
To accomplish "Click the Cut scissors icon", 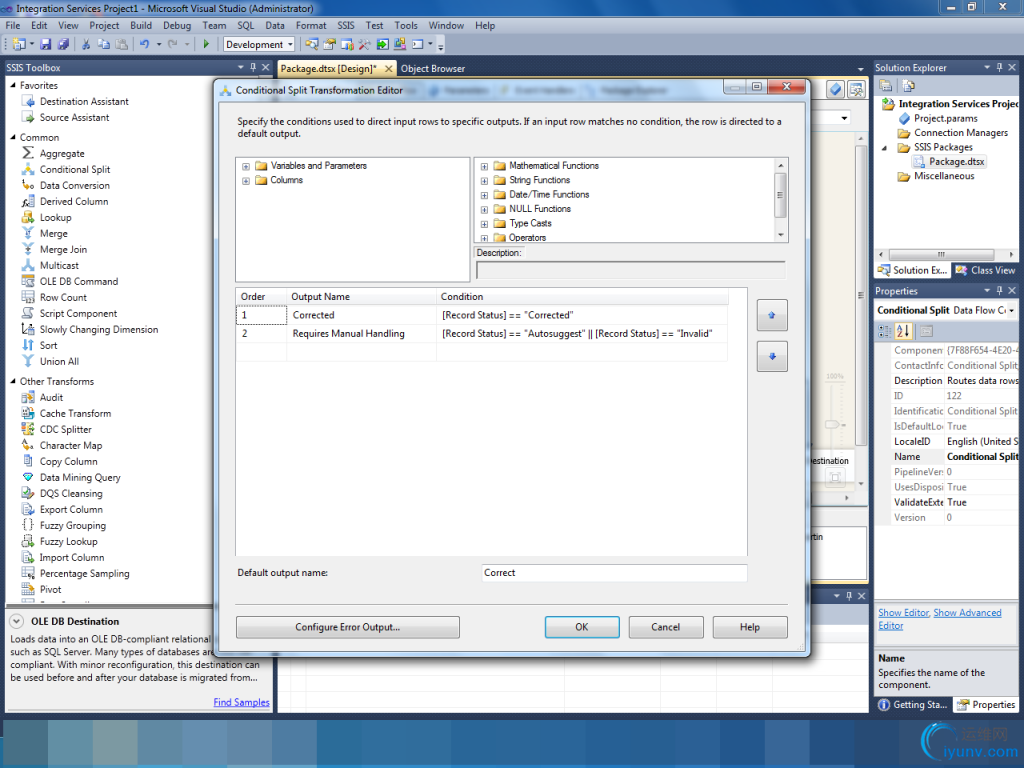I will click(86, 44).
